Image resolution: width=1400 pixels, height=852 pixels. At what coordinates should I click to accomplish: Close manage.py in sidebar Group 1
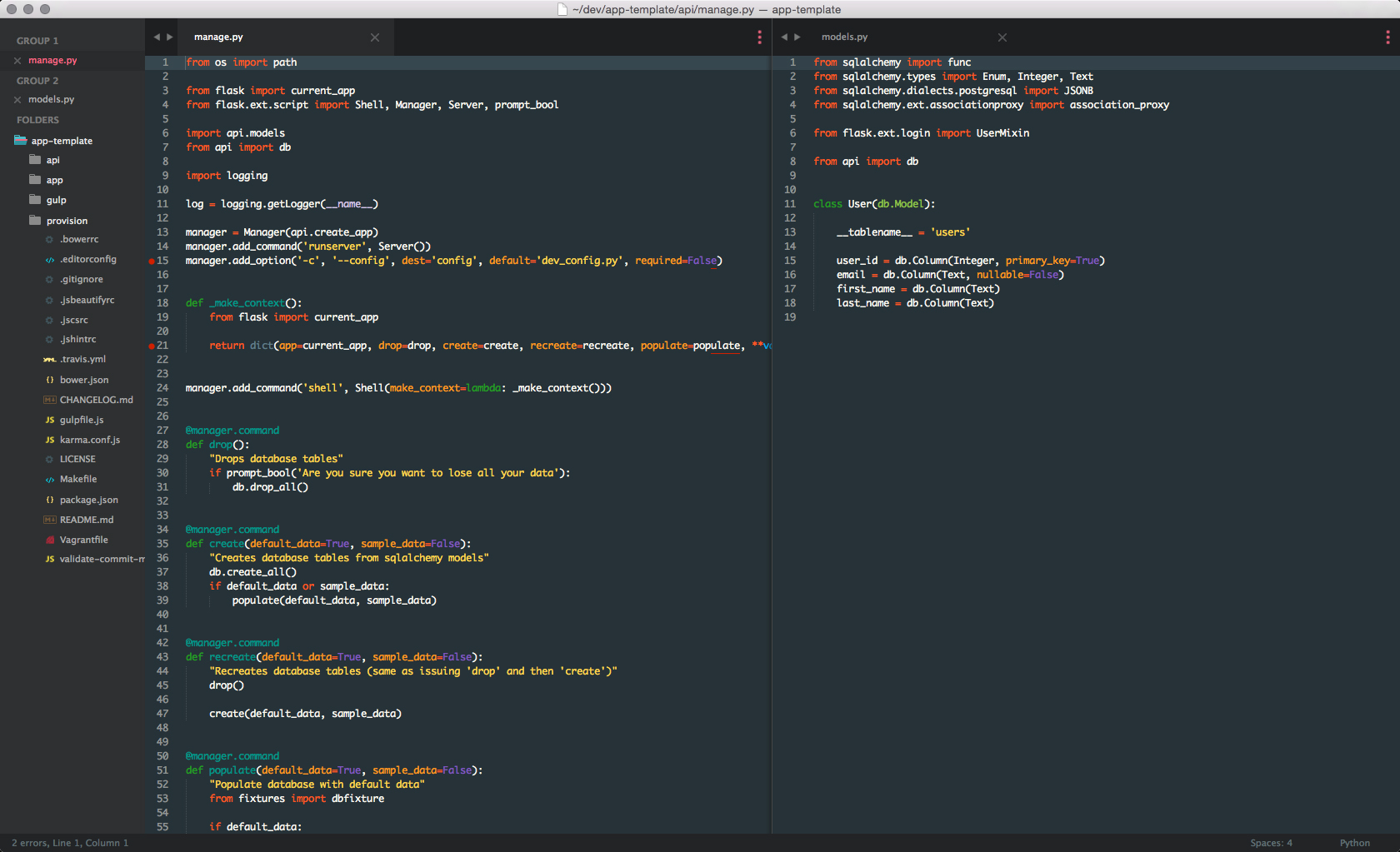pyautogui.click(x=17, y=61)
